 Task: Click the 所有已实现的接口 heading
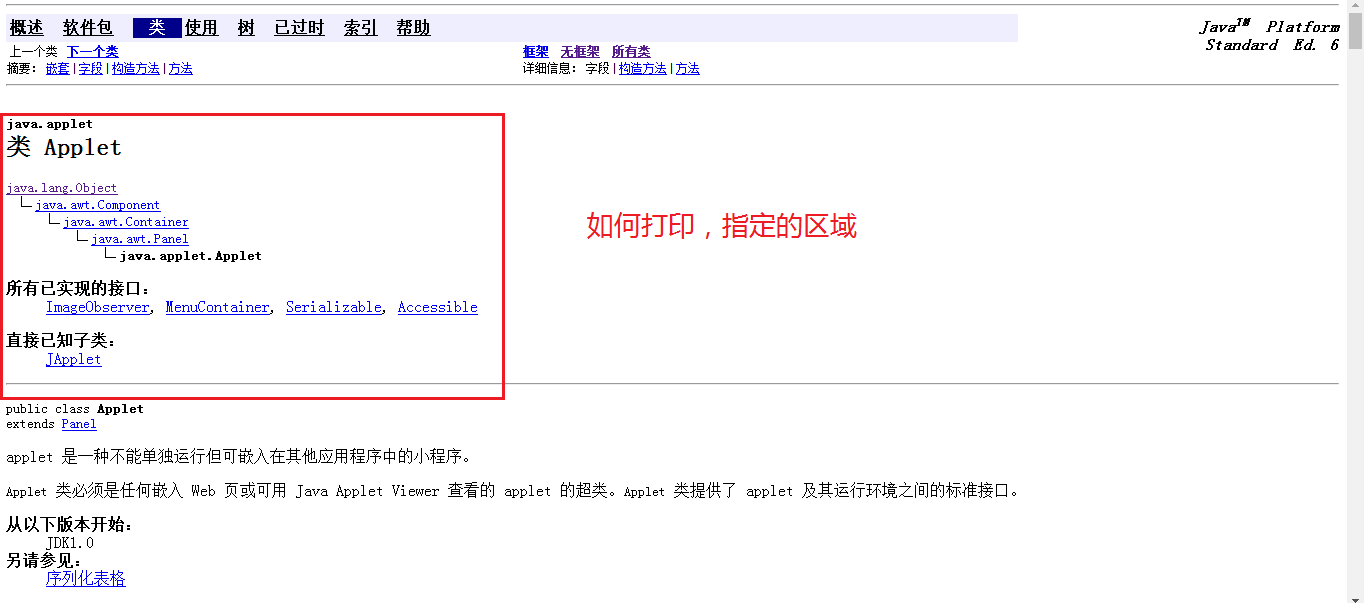point(78,289)
